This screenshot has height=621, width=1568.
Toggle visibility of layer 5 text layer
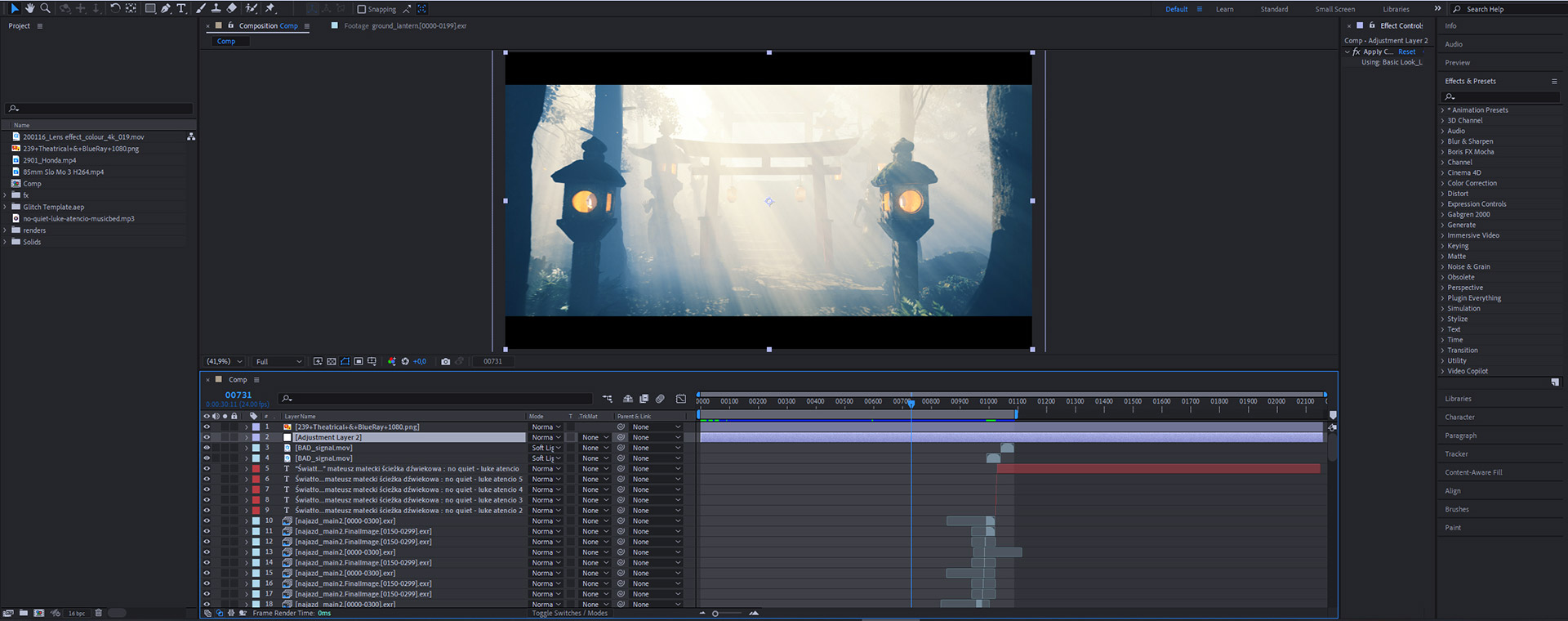pos(207,469)
